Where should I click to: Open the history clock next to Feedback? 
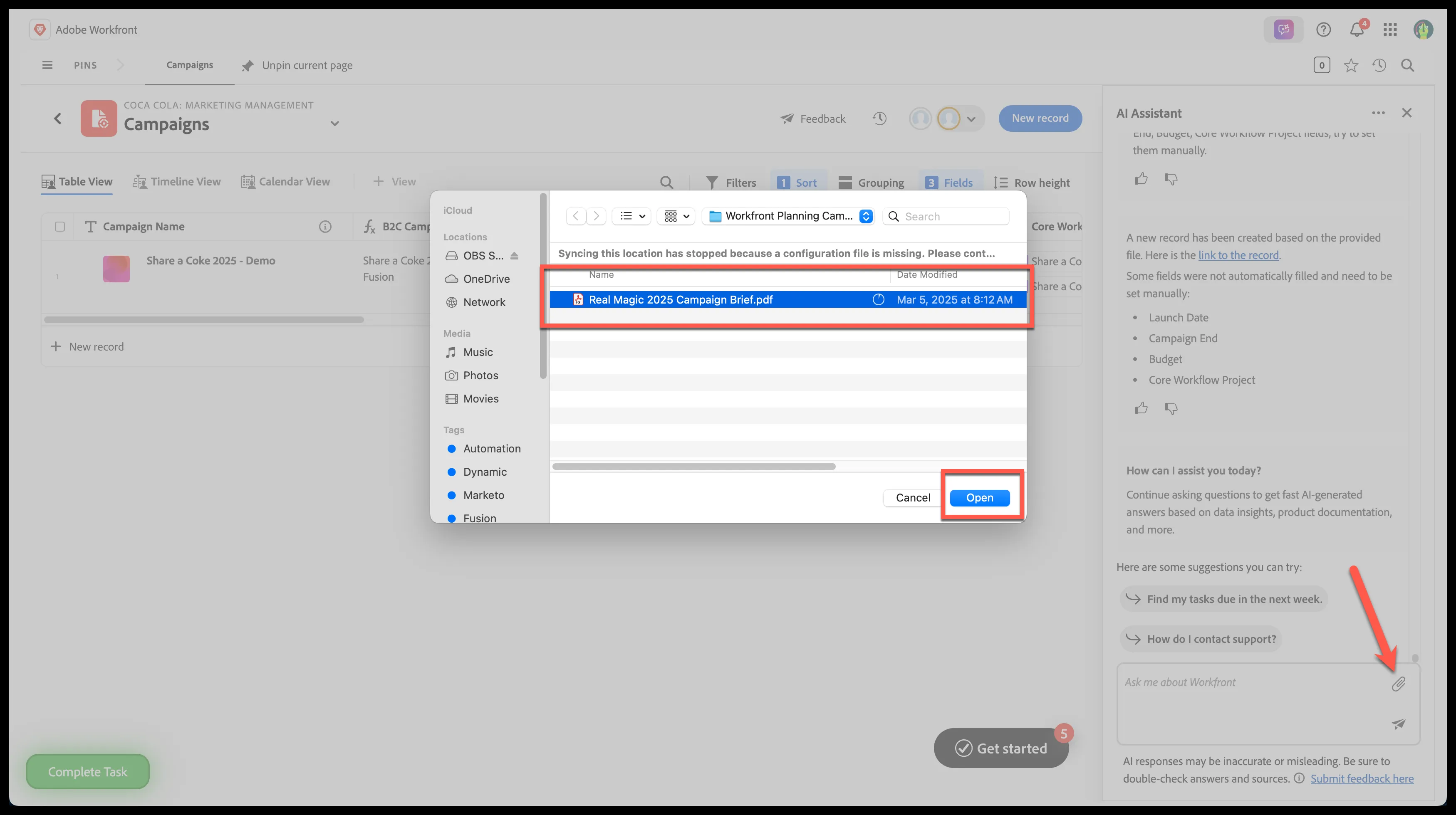[879, 118]
